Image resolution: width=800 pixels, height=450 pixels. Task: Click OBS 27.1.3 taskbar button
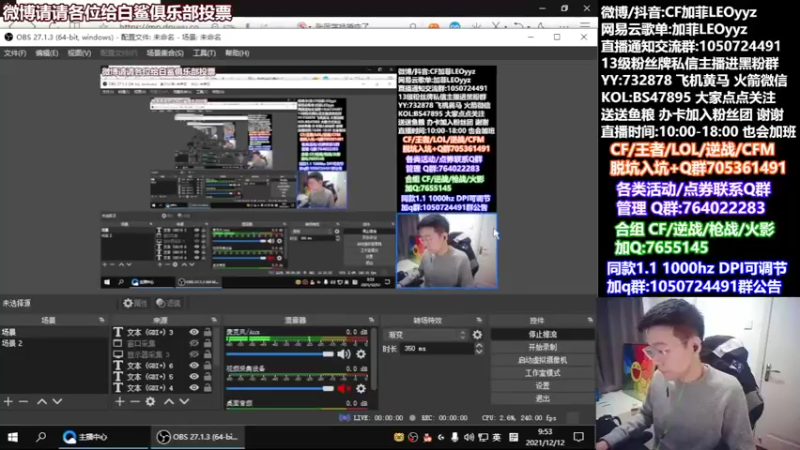pyautogui.click(x=198, y=437)
